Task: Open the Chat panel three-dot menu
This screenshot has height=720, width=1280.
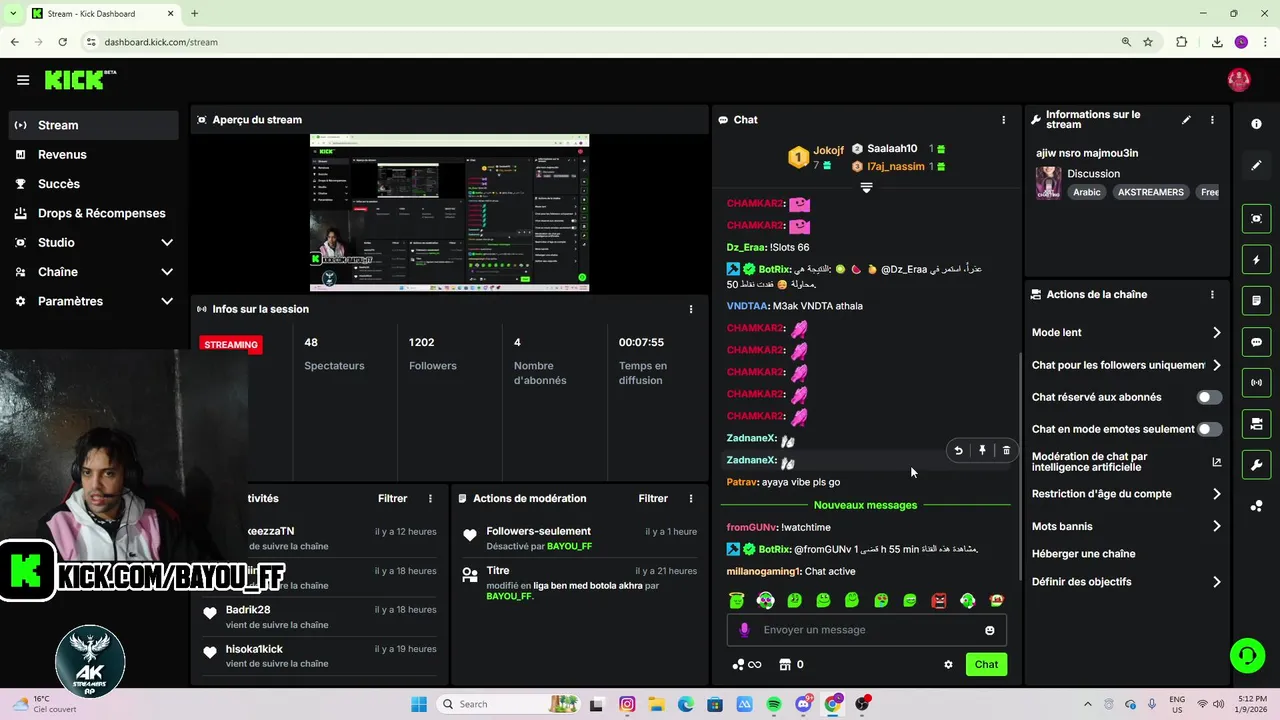Action: click(x=1004, y=120)
